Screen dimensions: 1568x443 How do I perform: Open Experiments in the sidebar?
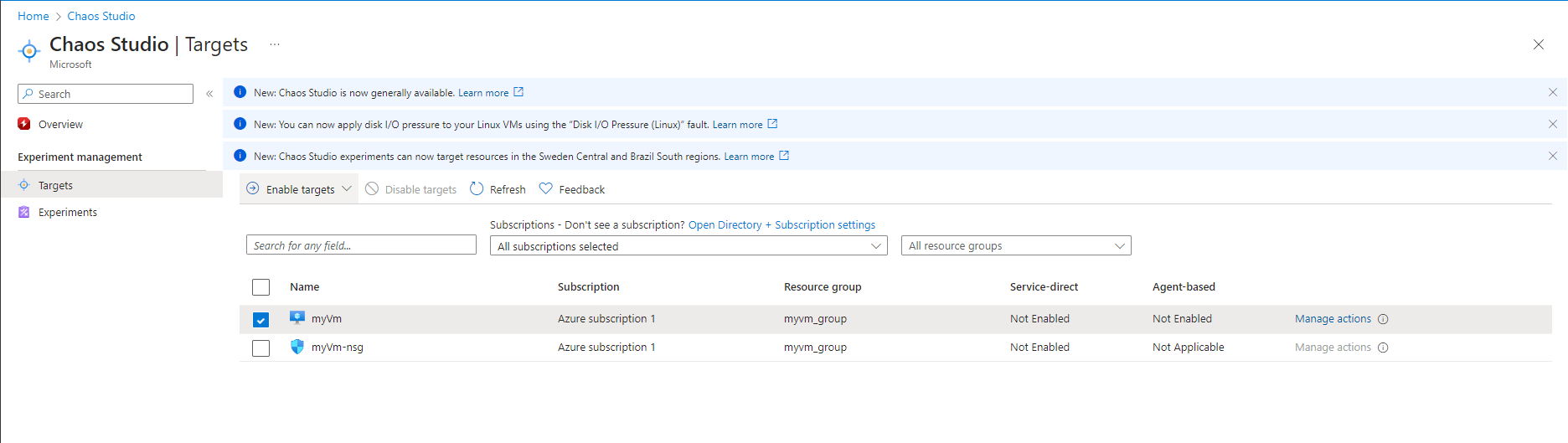(x=68, y=213)
